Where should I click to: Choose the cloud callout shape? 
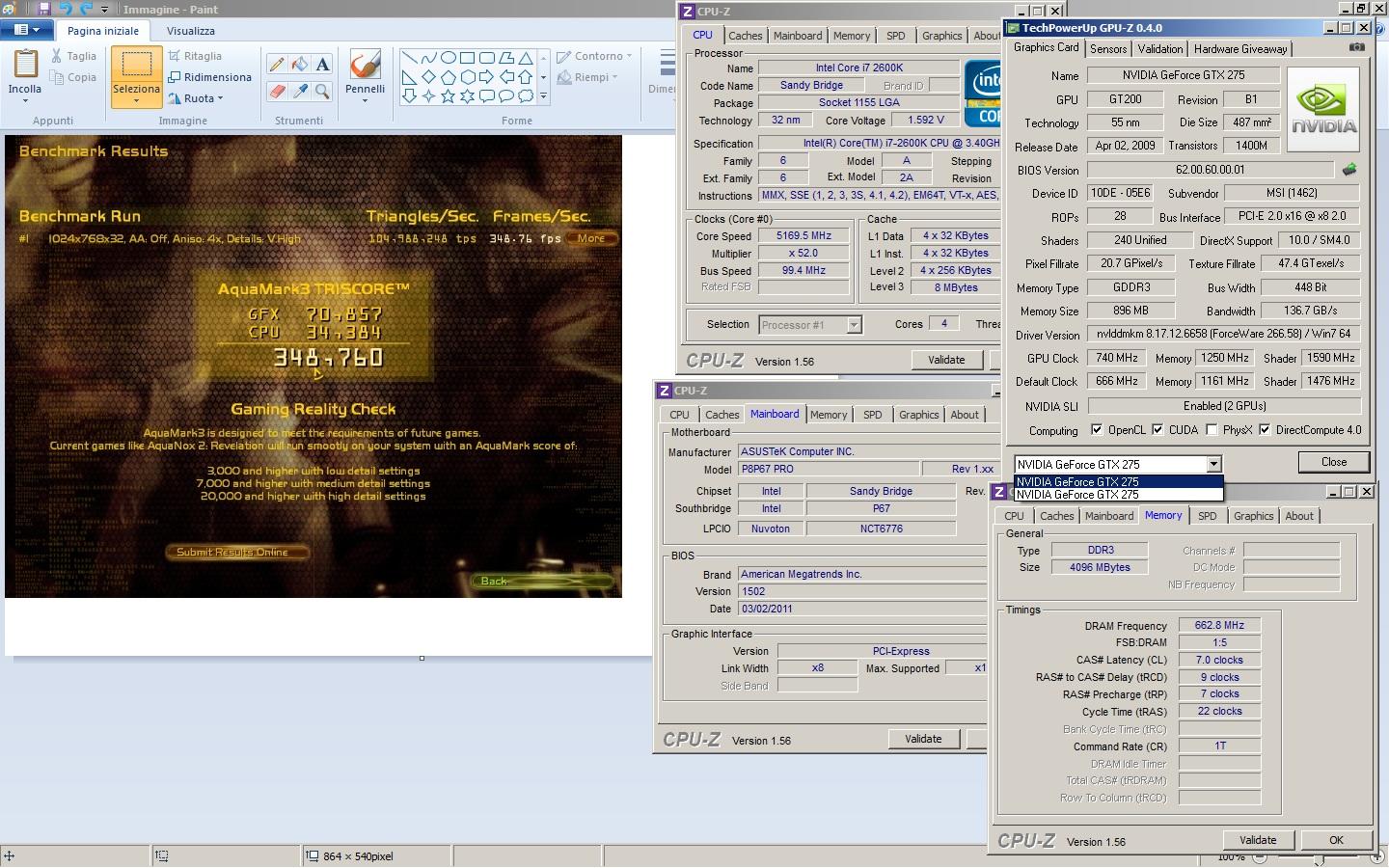(x=526, y=96)
